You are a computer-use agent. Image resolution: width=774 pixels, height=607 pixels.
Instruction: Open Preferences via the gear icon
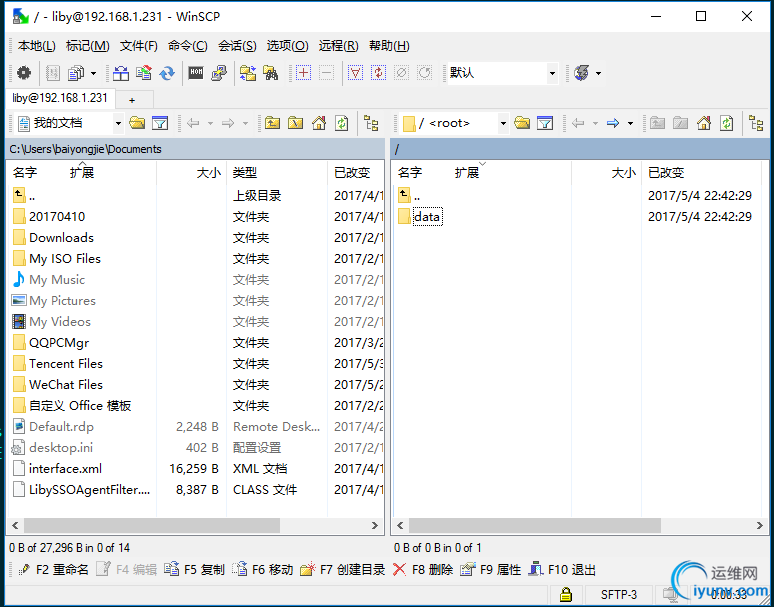pos(24,73)
